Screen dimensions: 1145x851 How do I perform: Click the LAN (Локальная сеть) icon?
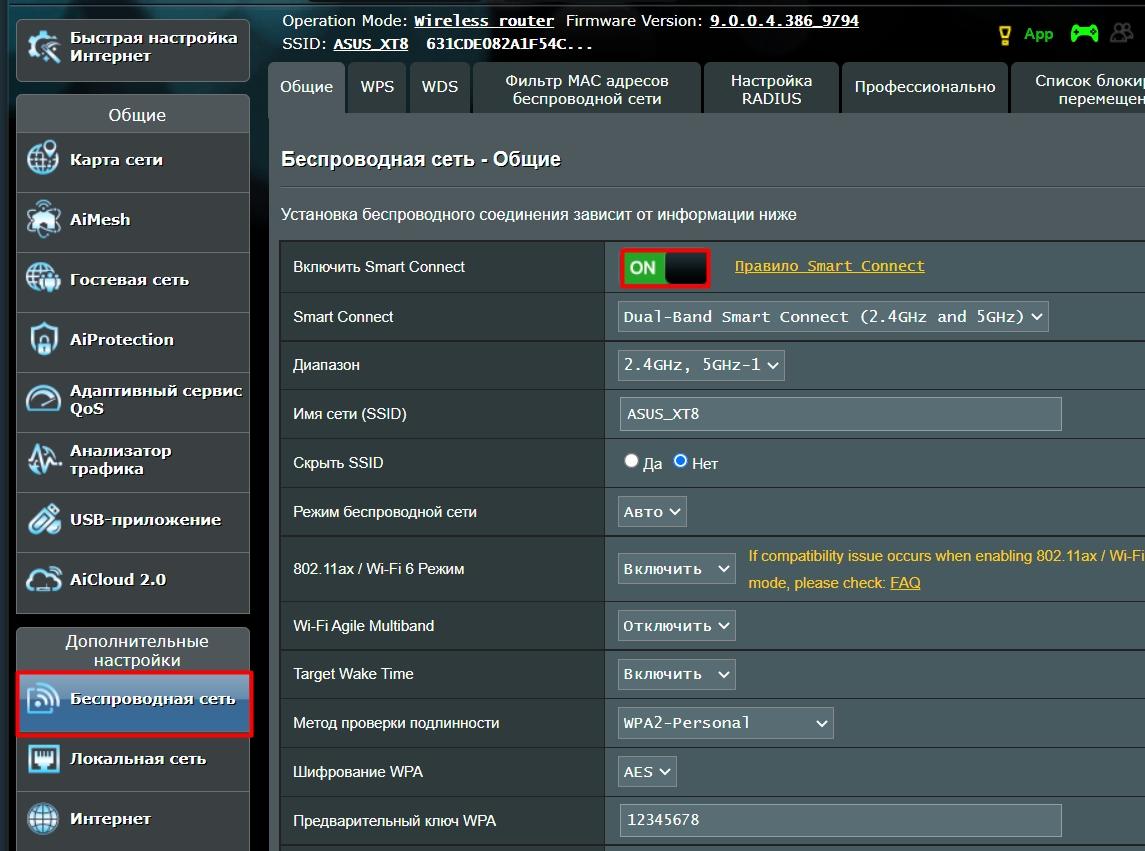coord(44,759)
